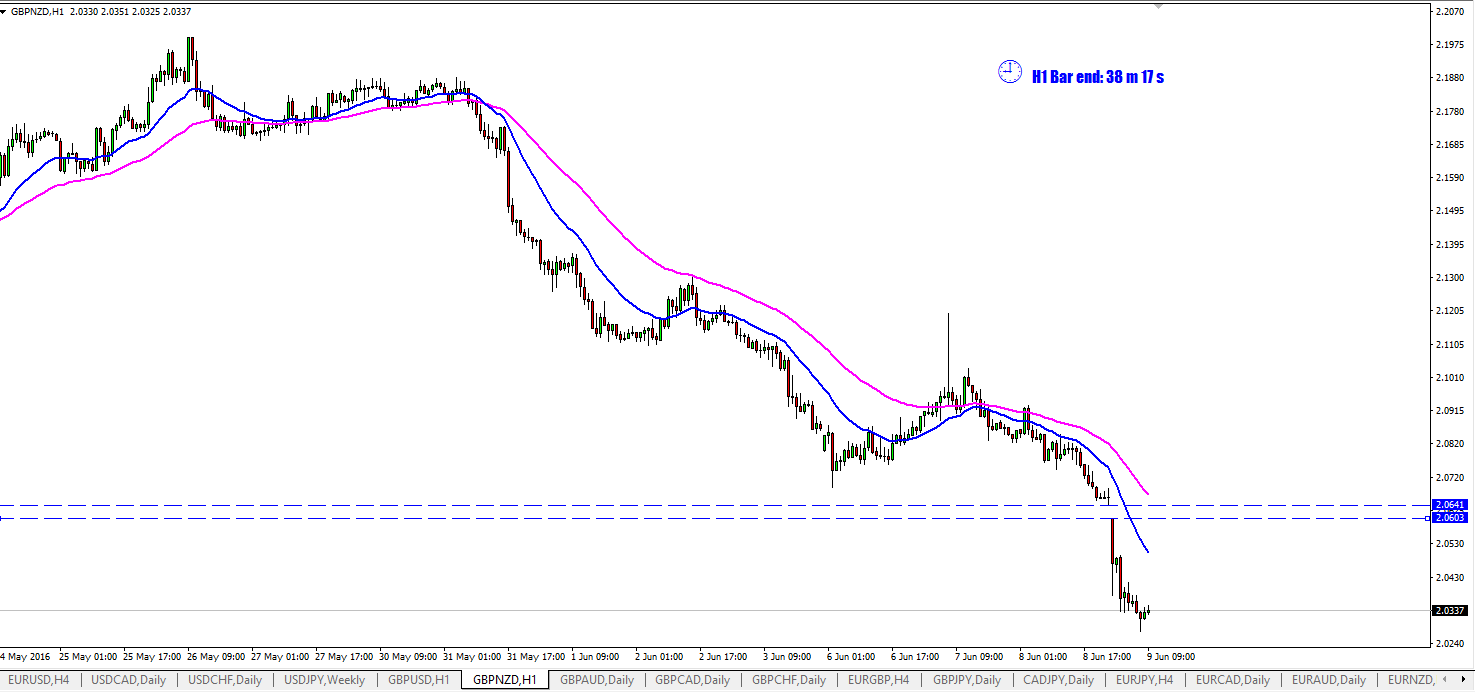Screen dimensions: 1475x692
Task: Click the 2.2070 price scale value
Action: pos(1449,11)
